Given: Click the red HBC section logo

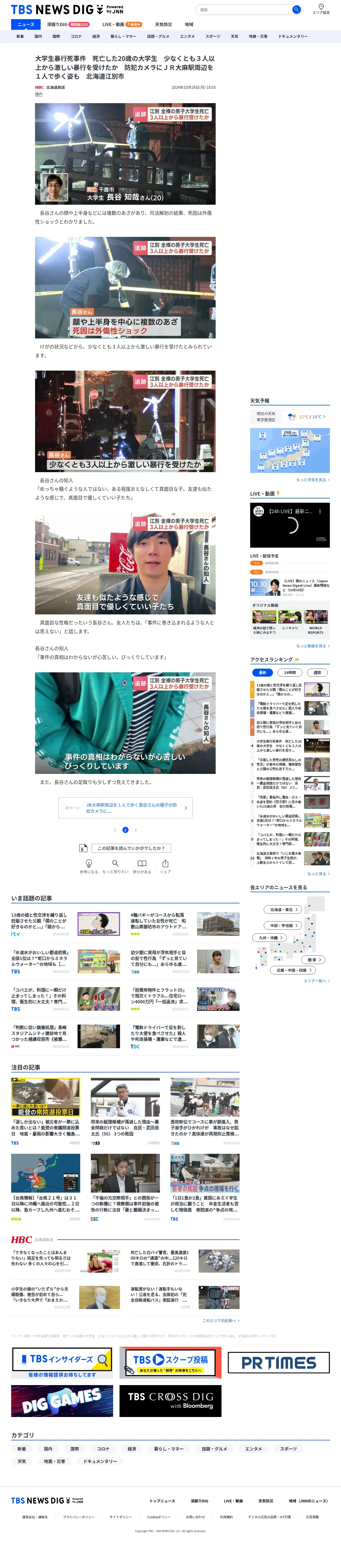Looking at the screenshot, I should click(21, 1240).
